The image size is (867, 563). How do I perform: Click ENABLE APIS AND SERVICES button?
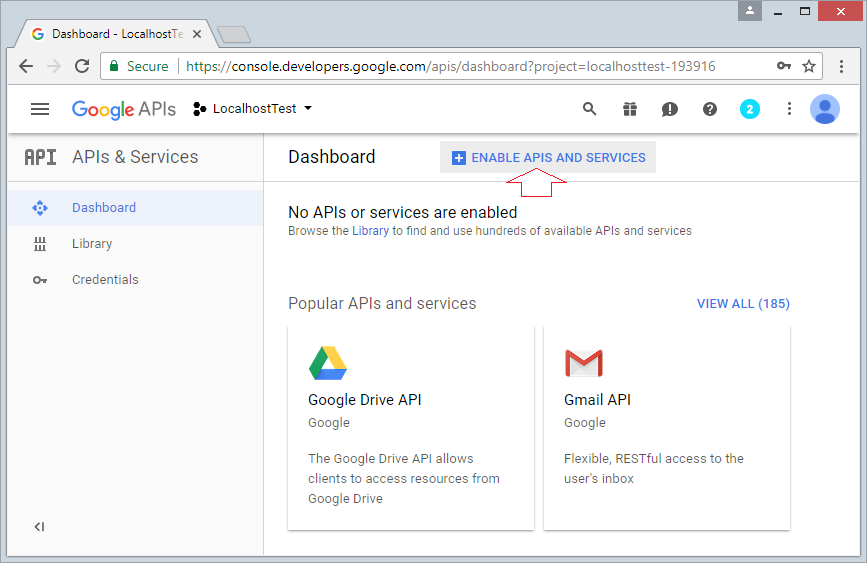[x=548, y=158]
